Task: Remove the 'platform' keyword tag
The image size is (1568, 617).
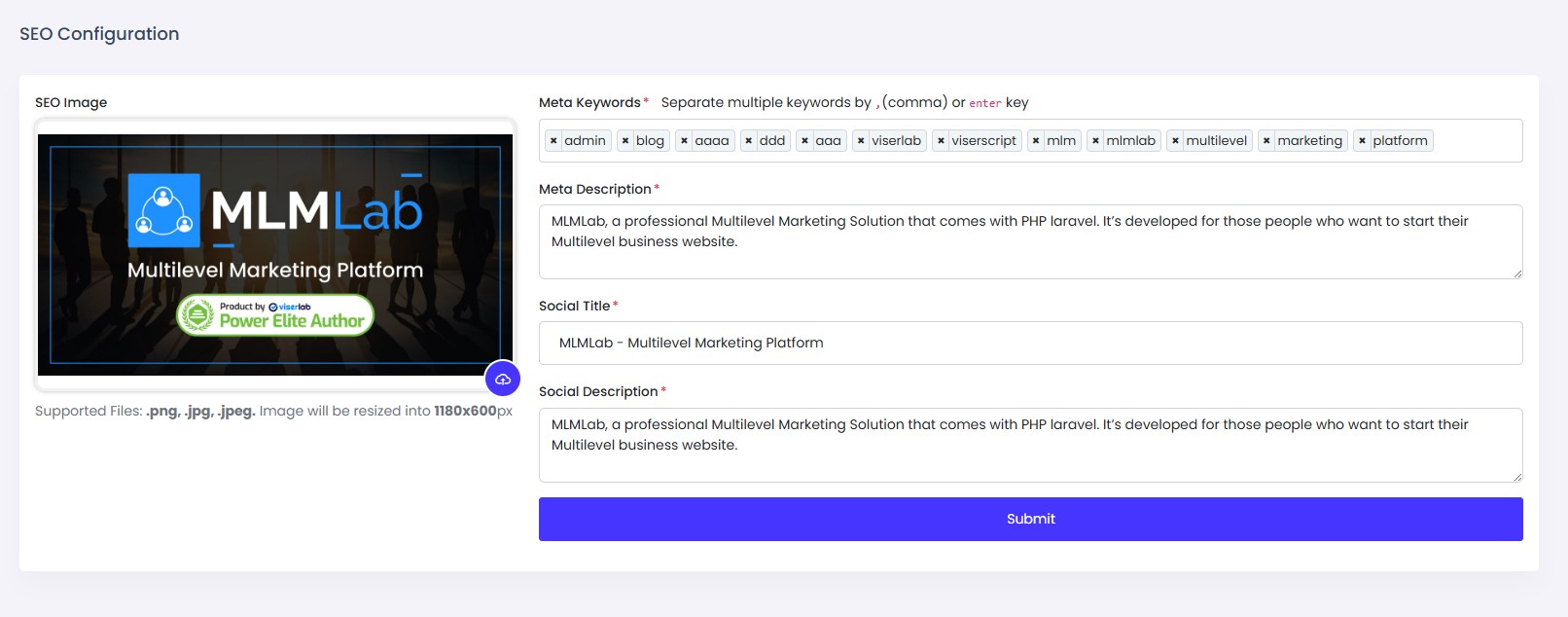Action: coord(1362,141)
